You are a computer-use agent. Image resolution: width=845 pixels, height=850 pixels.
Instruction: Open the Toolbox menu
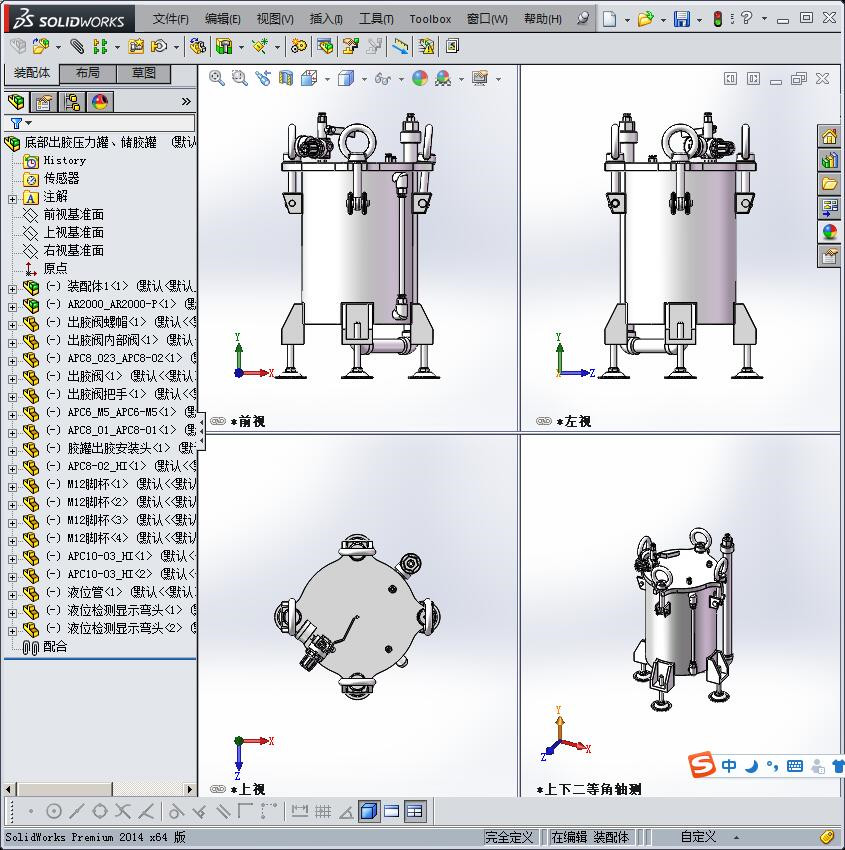430,19
